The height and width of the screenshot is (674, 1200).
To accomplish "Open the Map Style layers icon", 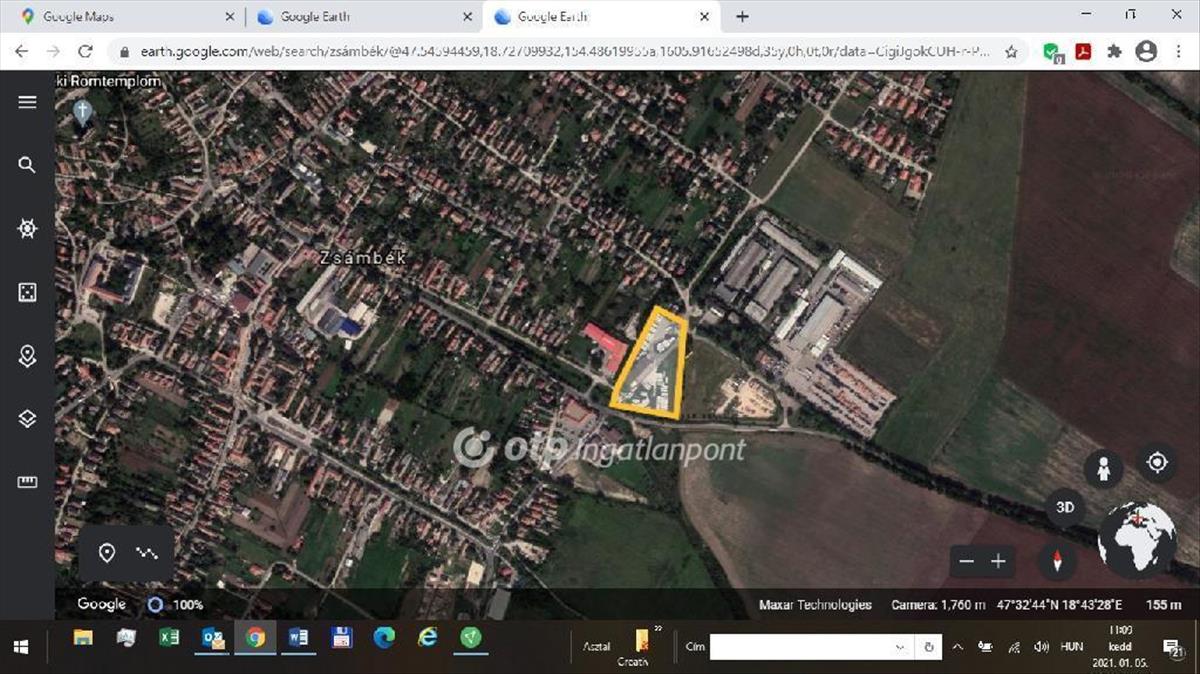I will 27,419.
